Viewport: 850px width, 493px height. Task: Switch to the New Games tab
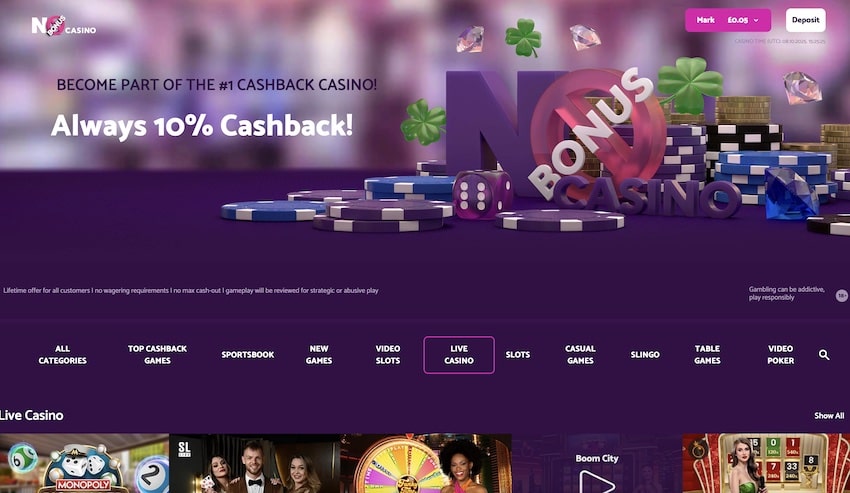pos(319,355)
